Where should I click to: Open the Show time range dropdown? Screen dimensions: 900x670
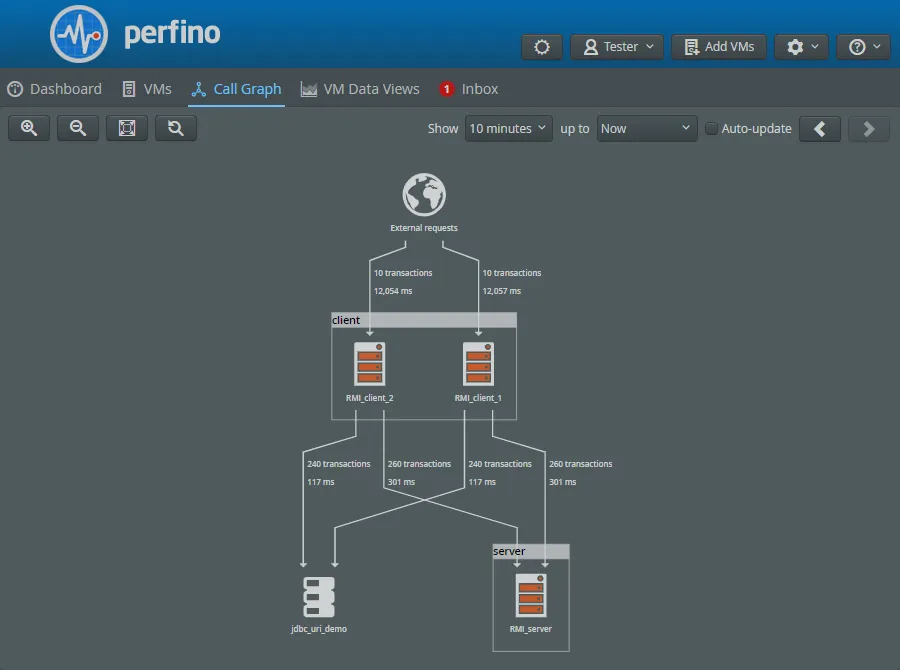point(508,128)
